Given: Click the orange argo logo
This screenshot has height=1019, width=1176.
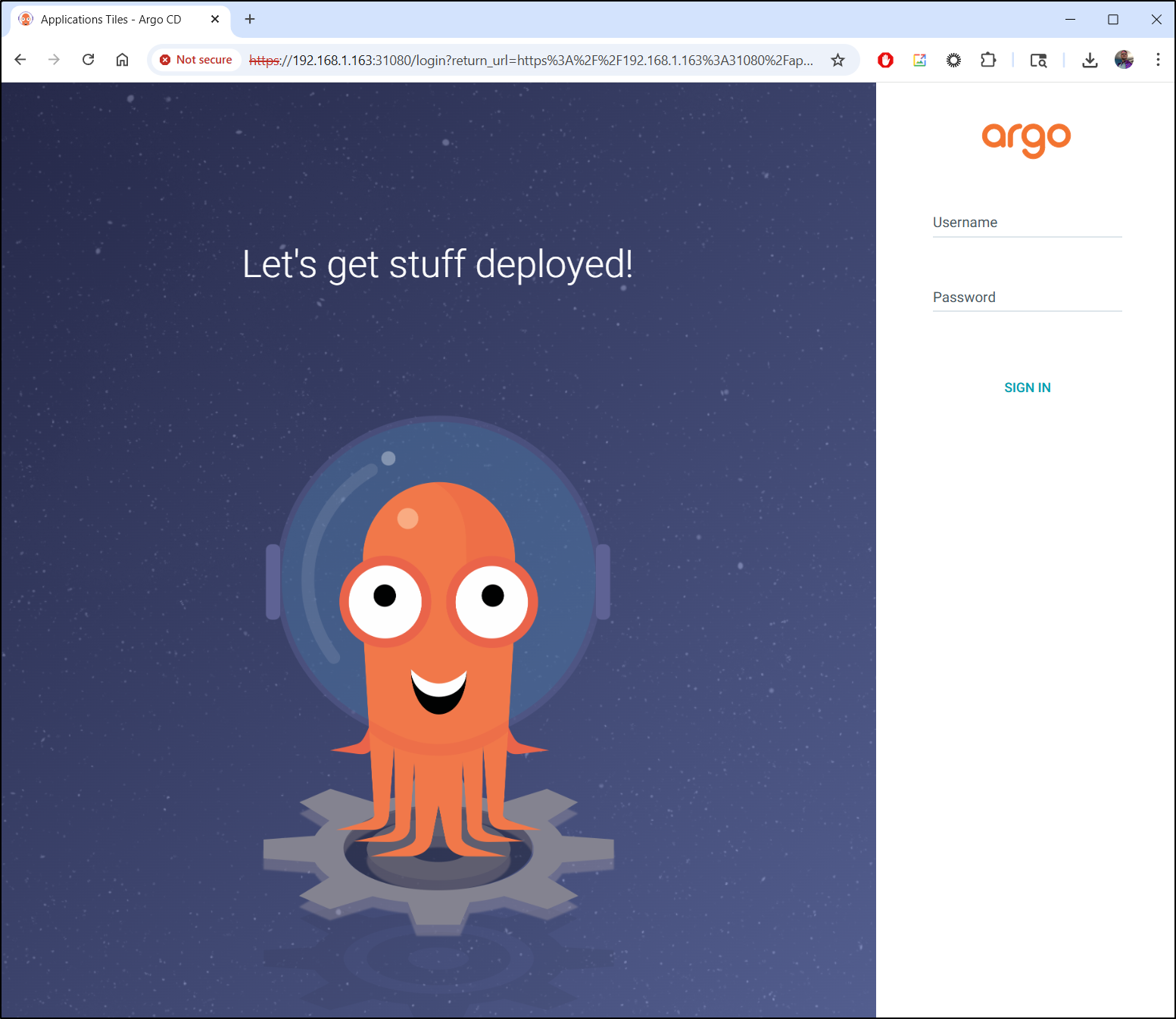Looking at the screenshot, I should coord(1026,139).
